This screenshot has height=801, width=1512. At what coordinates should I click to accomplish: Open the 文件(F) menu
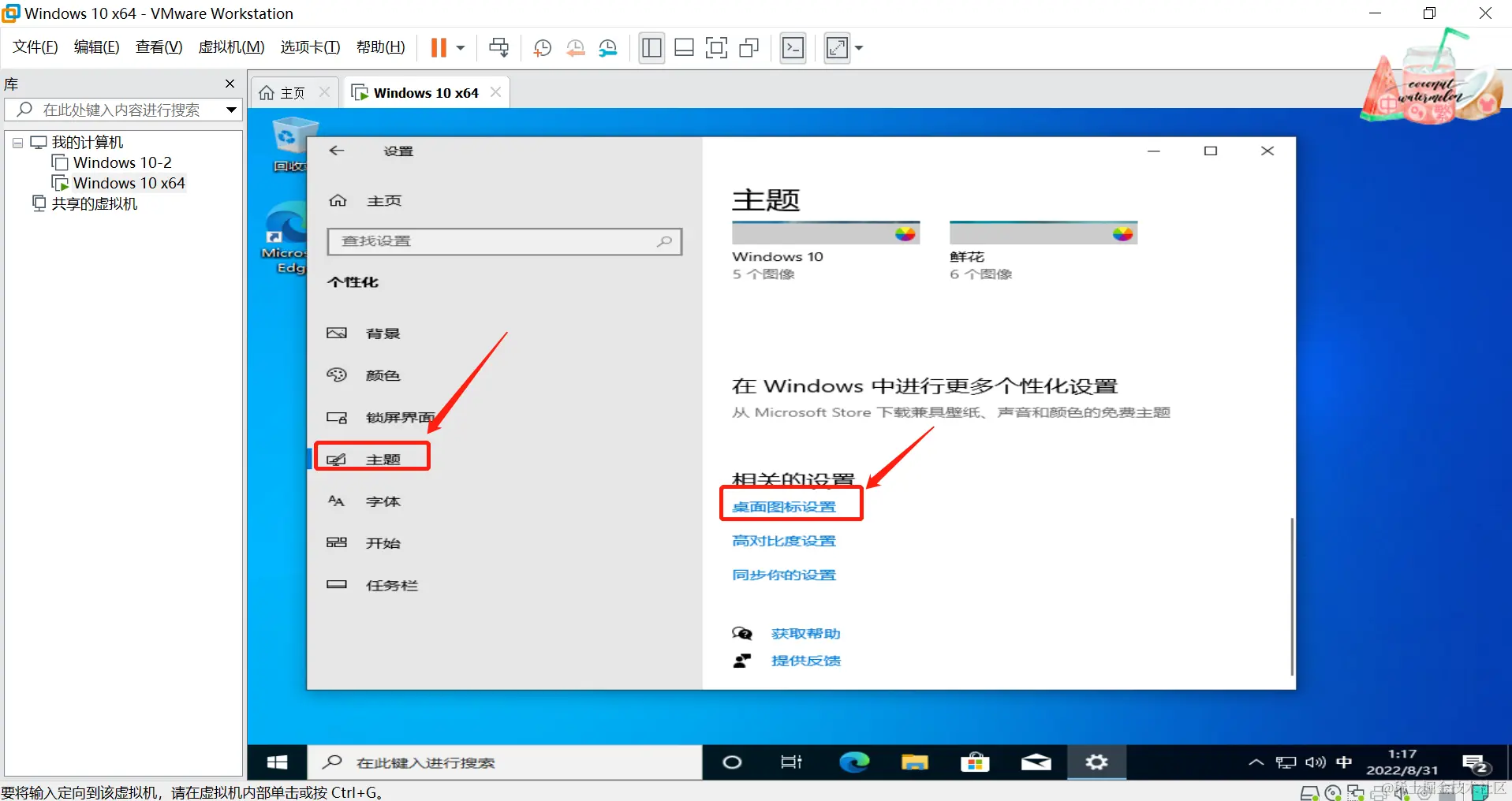[35, 47]
